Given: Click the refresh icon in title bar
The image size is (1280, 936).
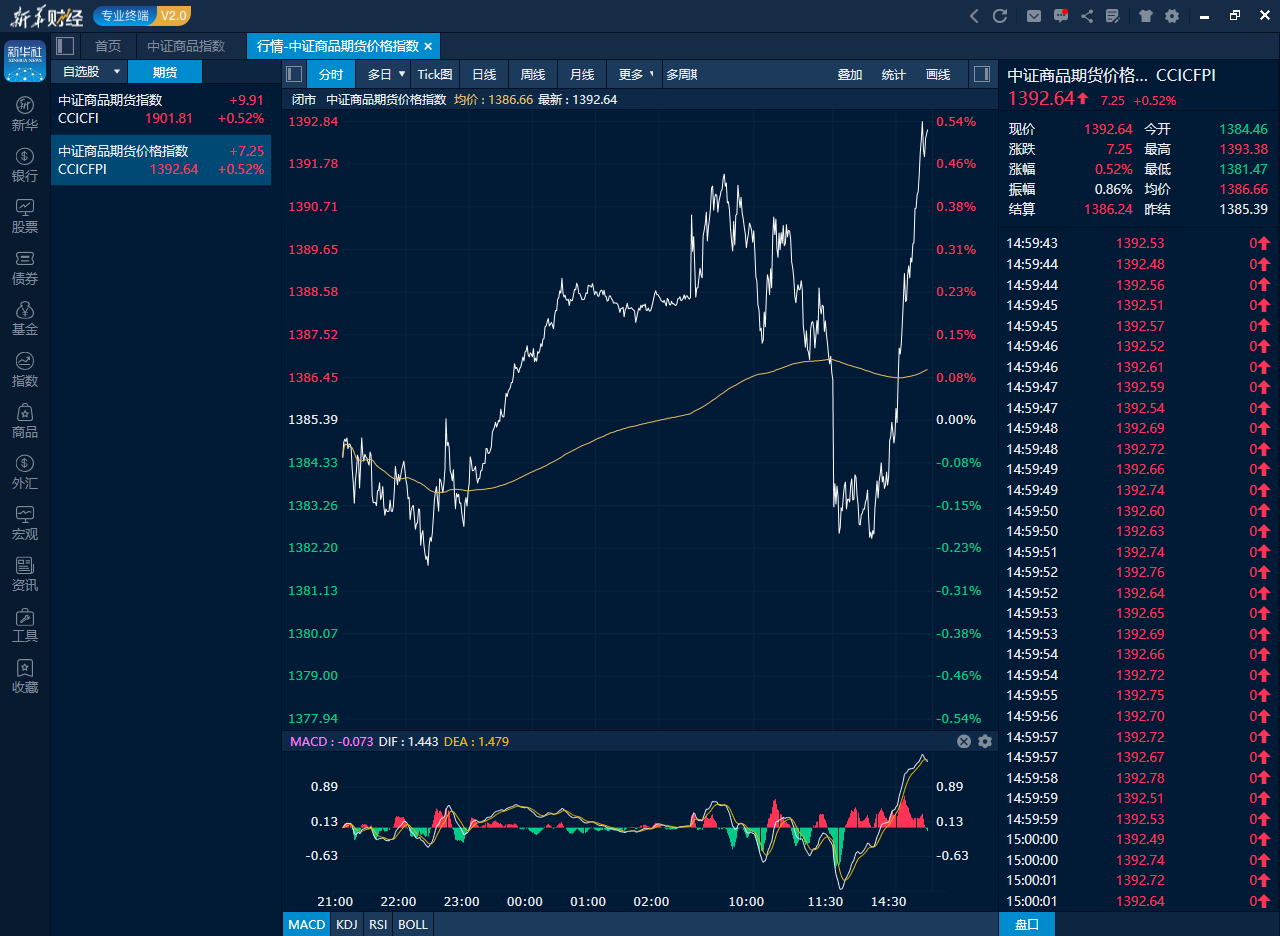Looking at the screenshot, I should click(999, 16).
